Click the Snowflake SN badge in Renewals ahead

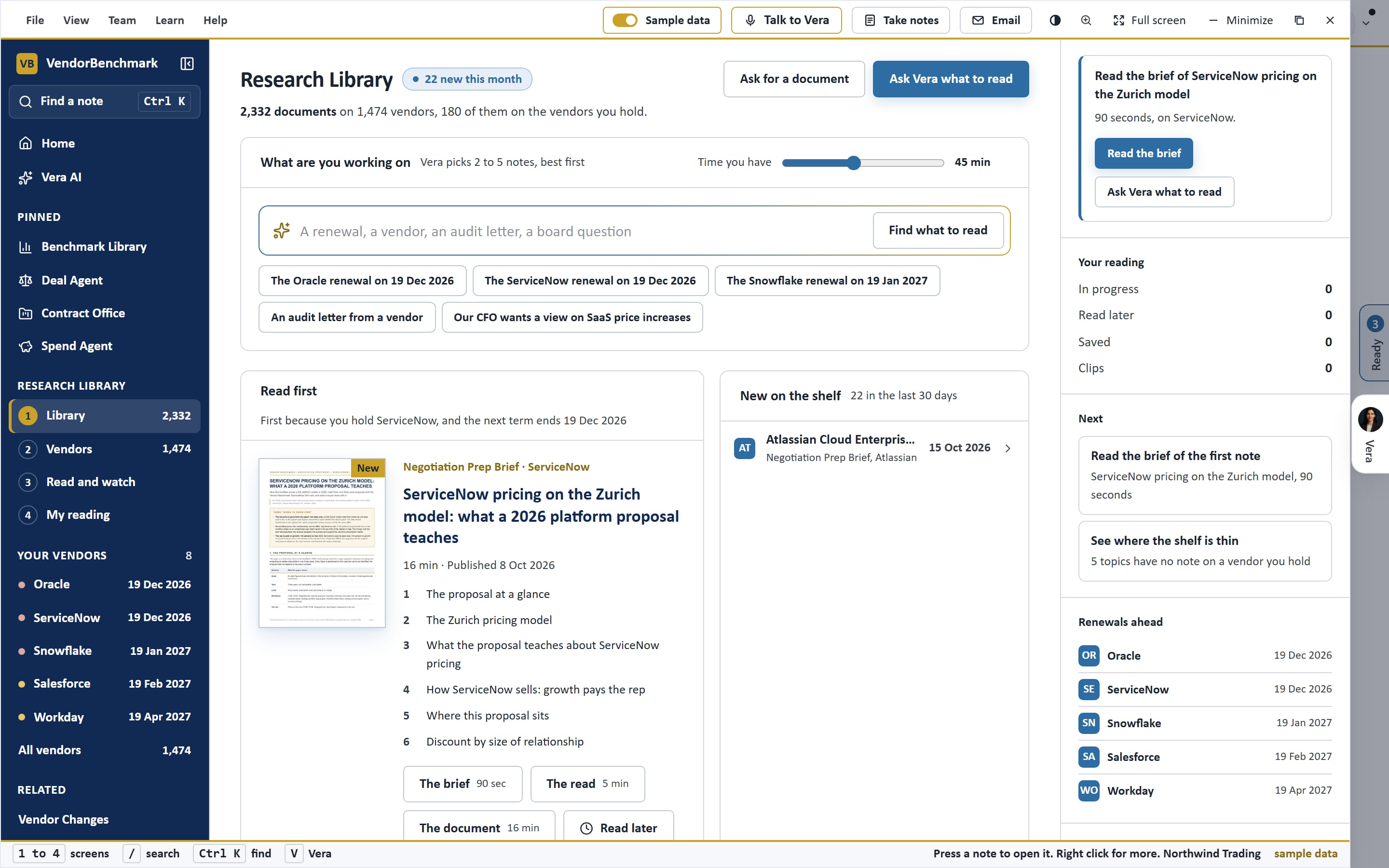tap(1089, 723)
